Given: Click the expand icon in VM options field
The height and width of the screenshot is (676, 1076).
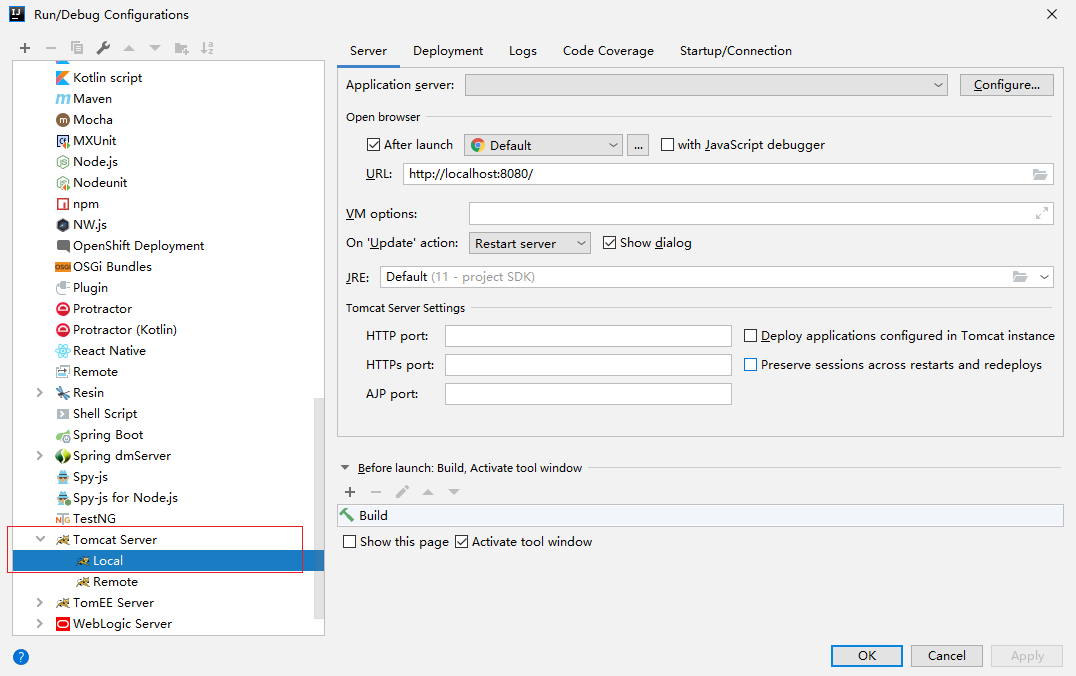Looking at the screenshot, I should [x=1042, y=213].
